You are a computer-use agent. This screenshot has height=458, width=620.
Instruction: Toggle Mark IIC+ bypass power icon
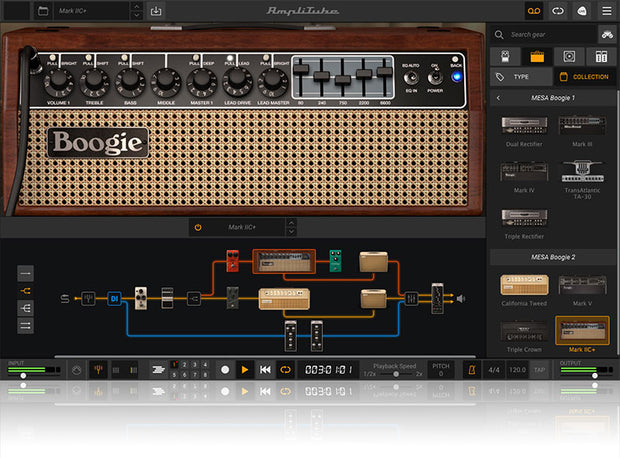click(x=198, y=227)
